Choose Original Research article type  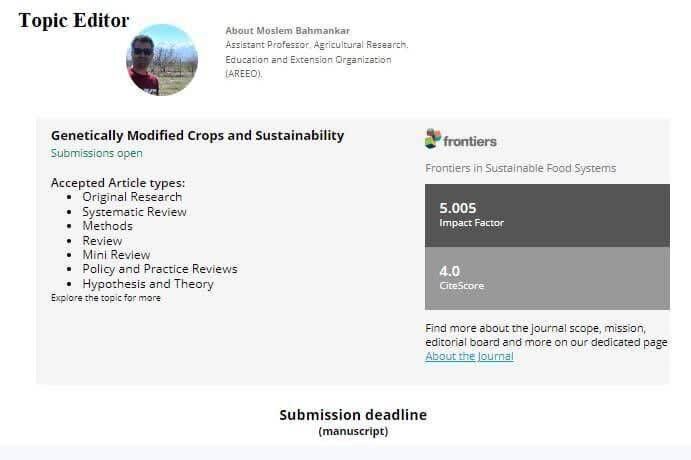click(x=132, y=197)
